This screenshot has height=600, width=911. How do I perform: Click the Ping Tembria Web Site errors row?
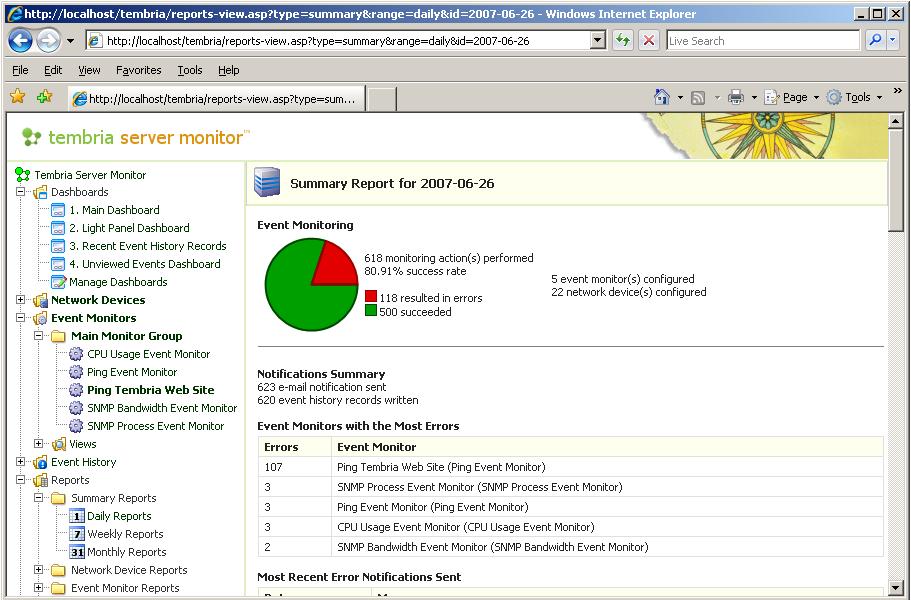[571, 467]
